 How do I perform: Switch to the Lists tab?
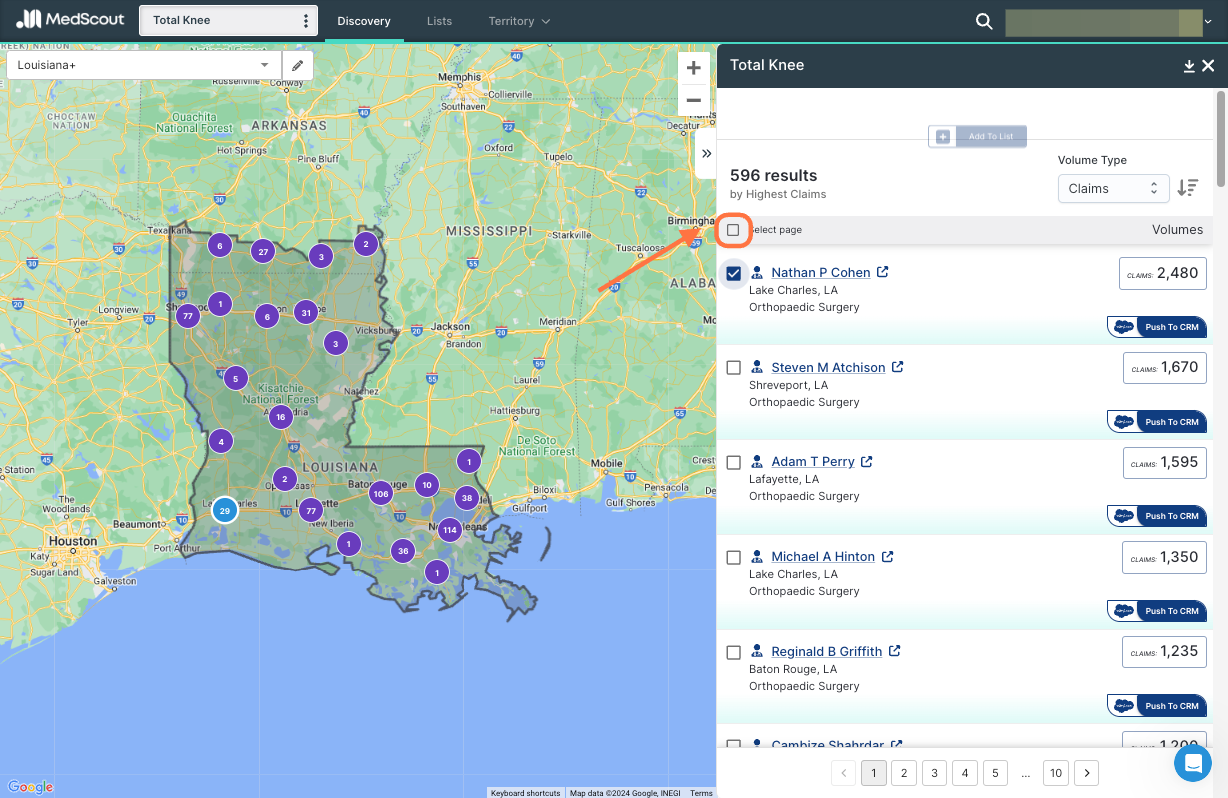439,21
